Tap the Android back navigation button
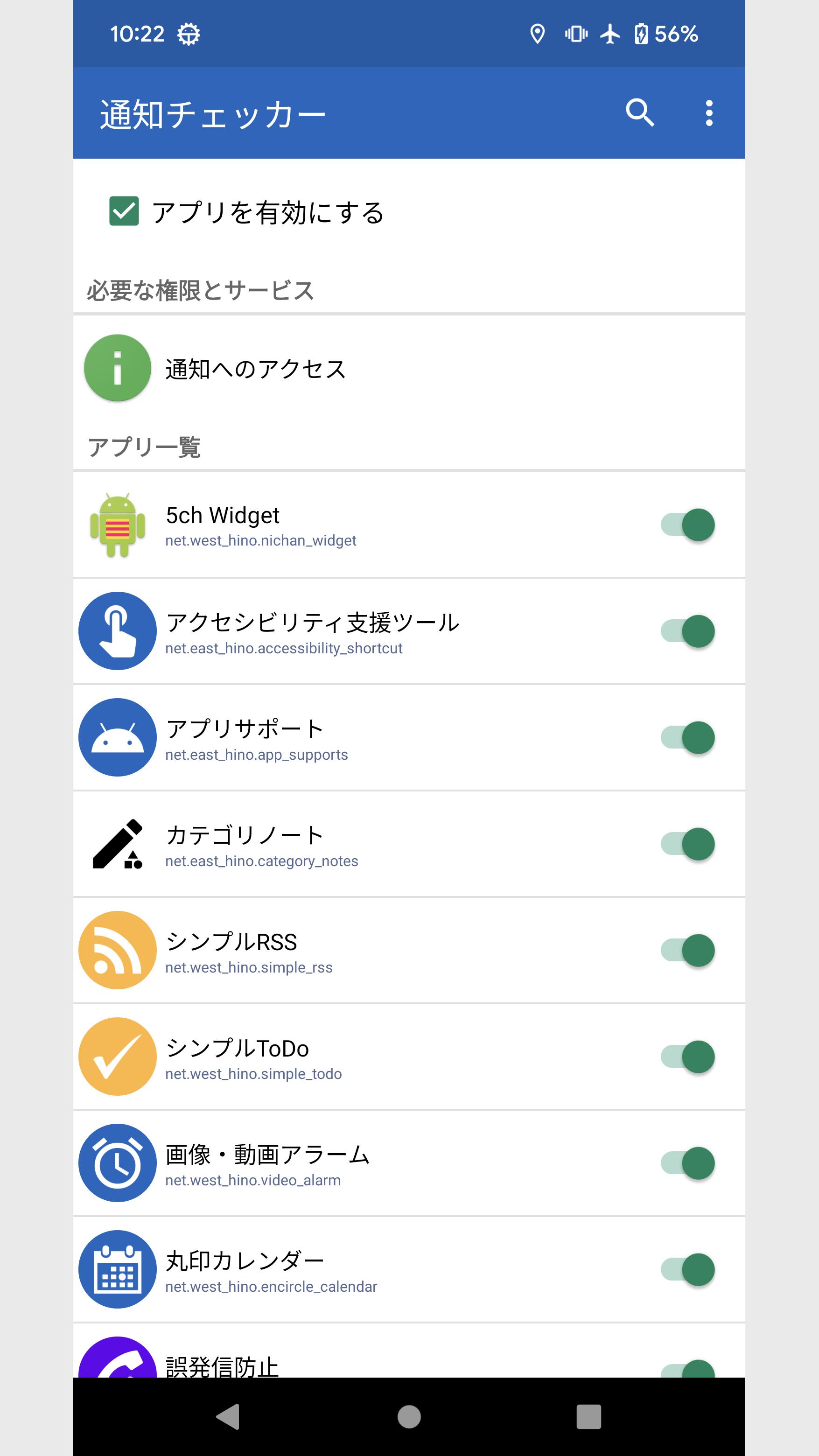Screen dimensions: 819x1456 click(x=228, y=1417)
